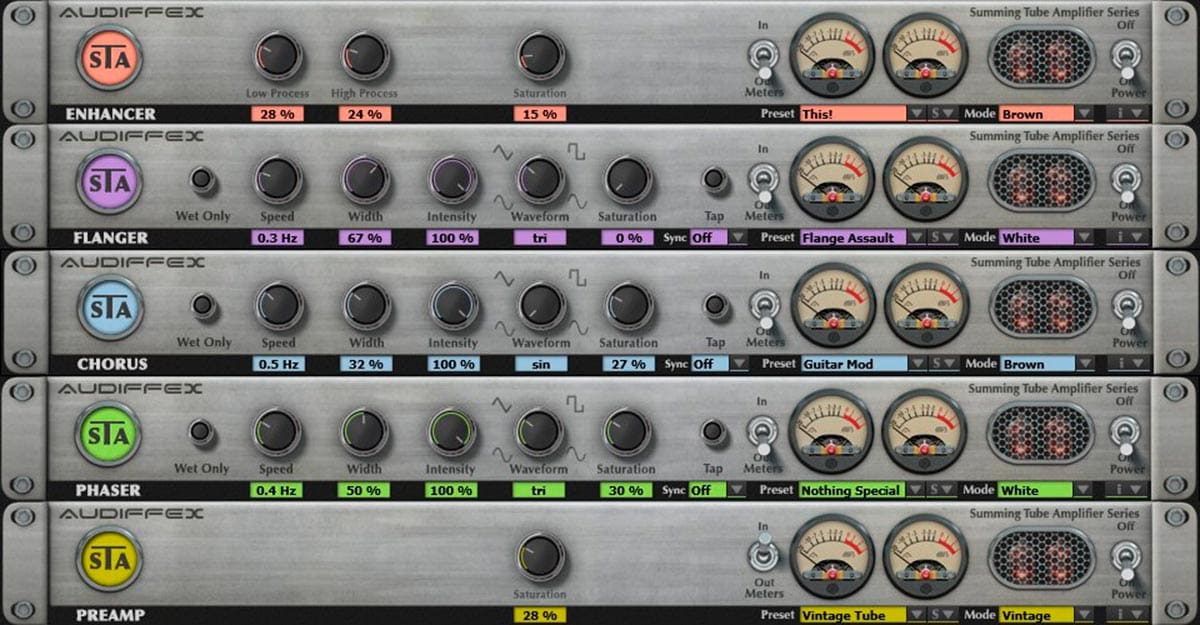Click the salmon STA logo on Enhancer
This screenshot has width=1200, height=625.
[x=110, y=57]
